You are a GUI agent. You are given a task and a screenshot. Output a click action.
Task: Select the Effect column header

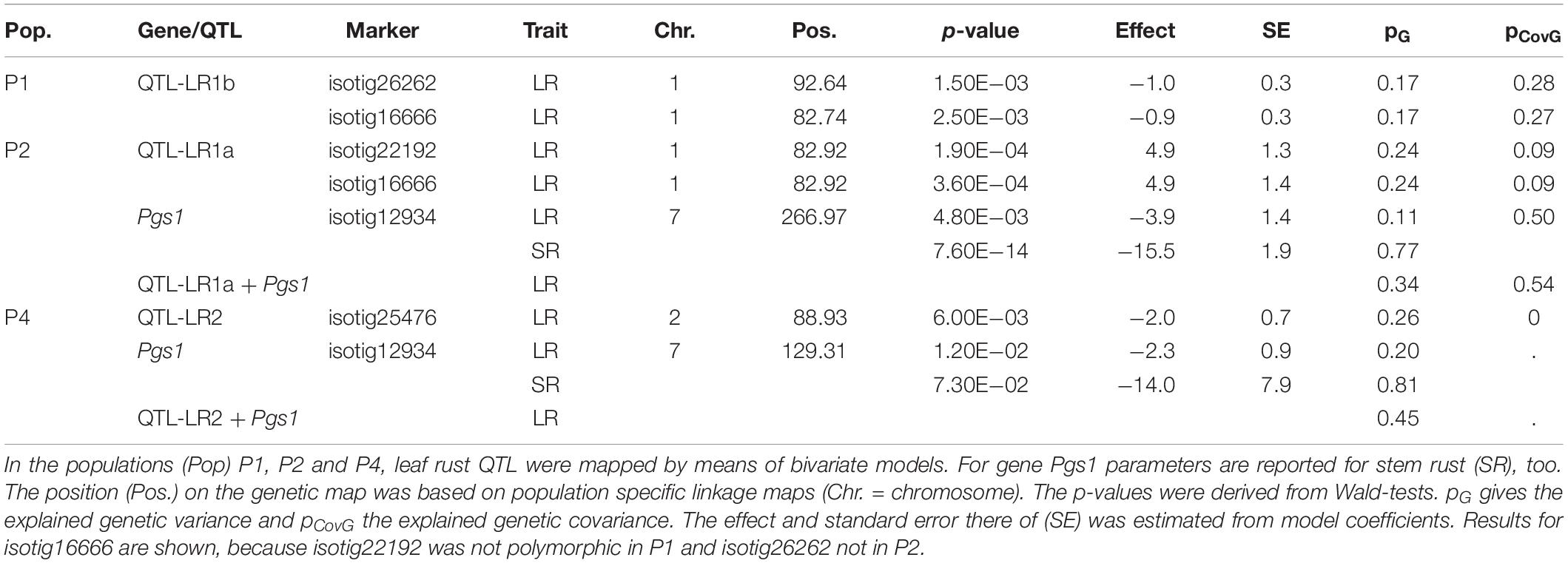point(1145,30)
